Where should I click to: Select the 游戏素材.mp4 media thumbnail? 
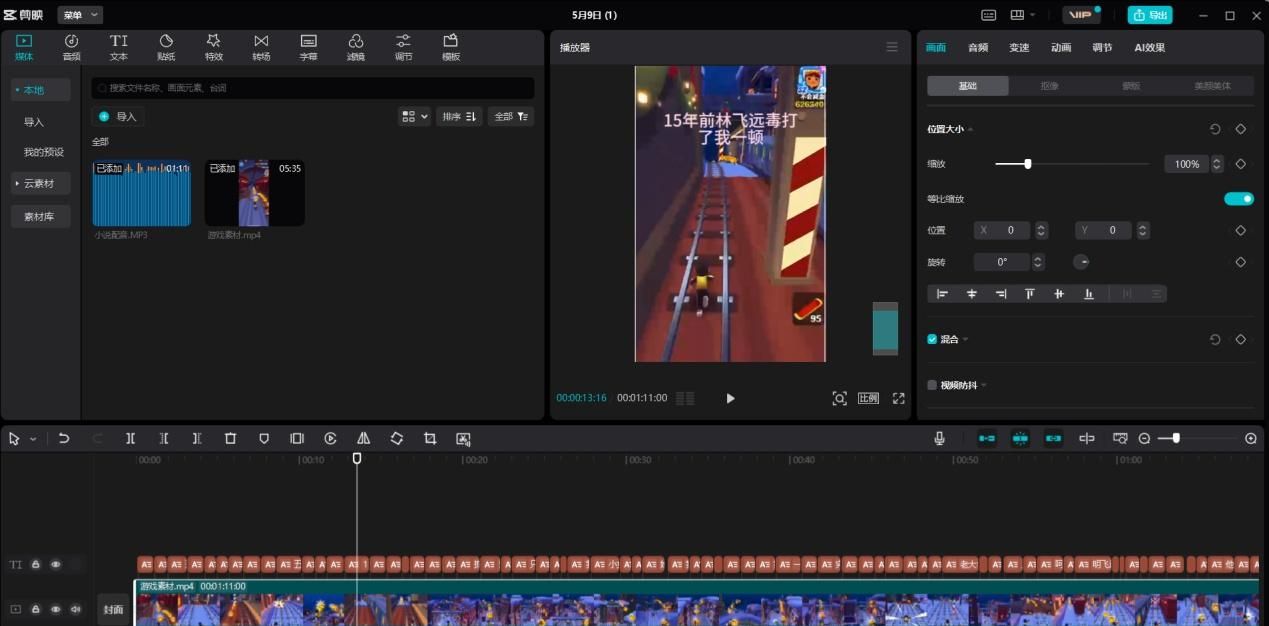click(x=254, y=193)
